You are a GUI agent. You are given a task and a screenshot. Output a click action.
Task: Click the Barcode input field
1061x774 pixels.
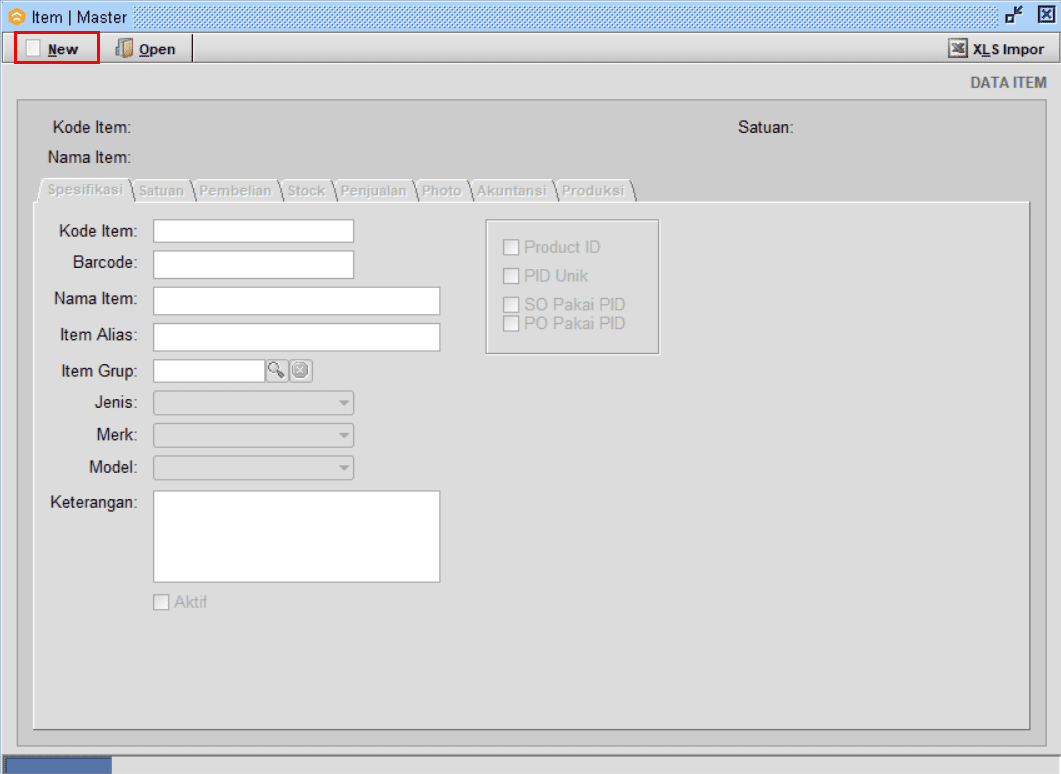click(253, 265)
